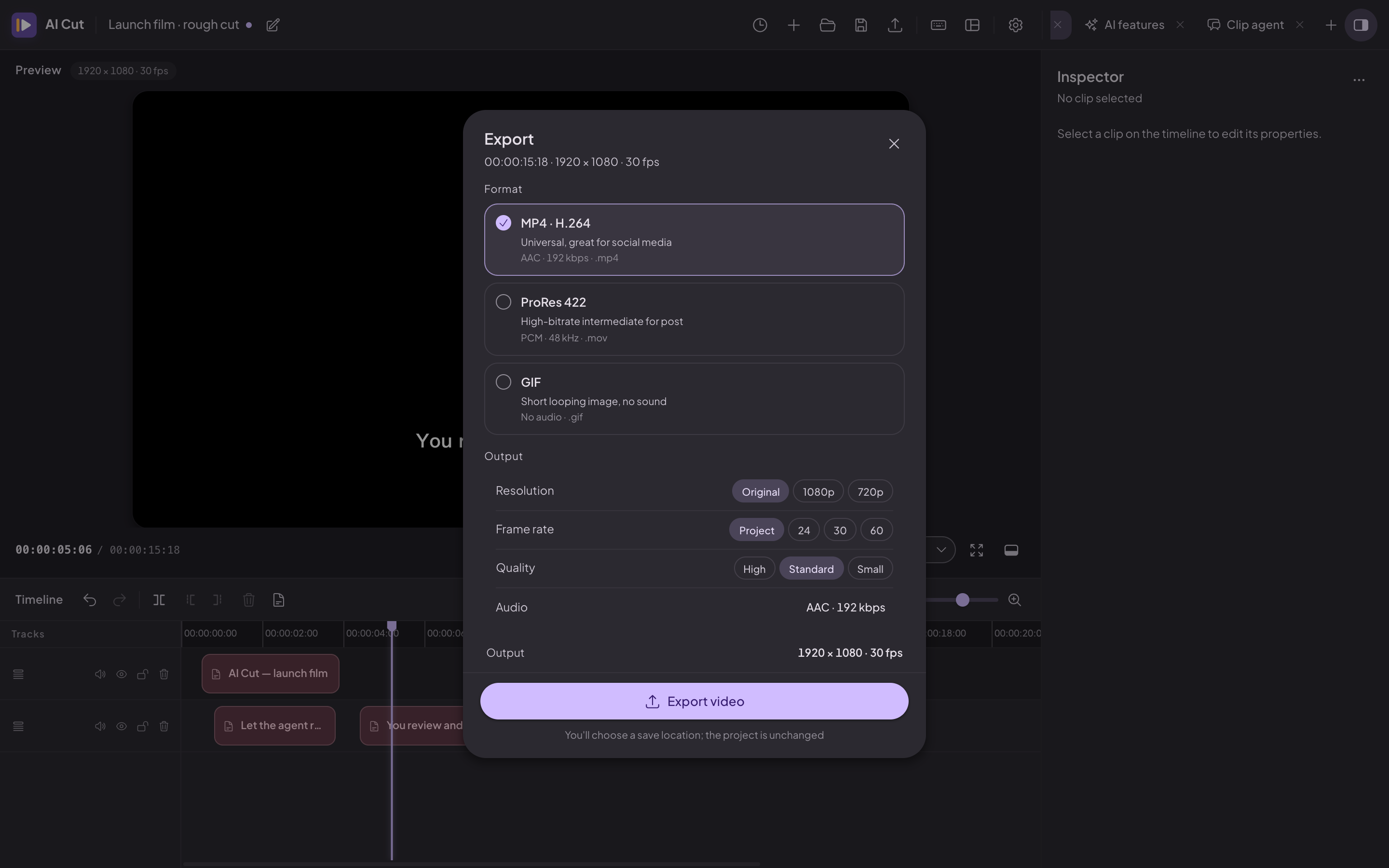Toggle lock on the AI Cut launch film track

(x=142, y=674)
